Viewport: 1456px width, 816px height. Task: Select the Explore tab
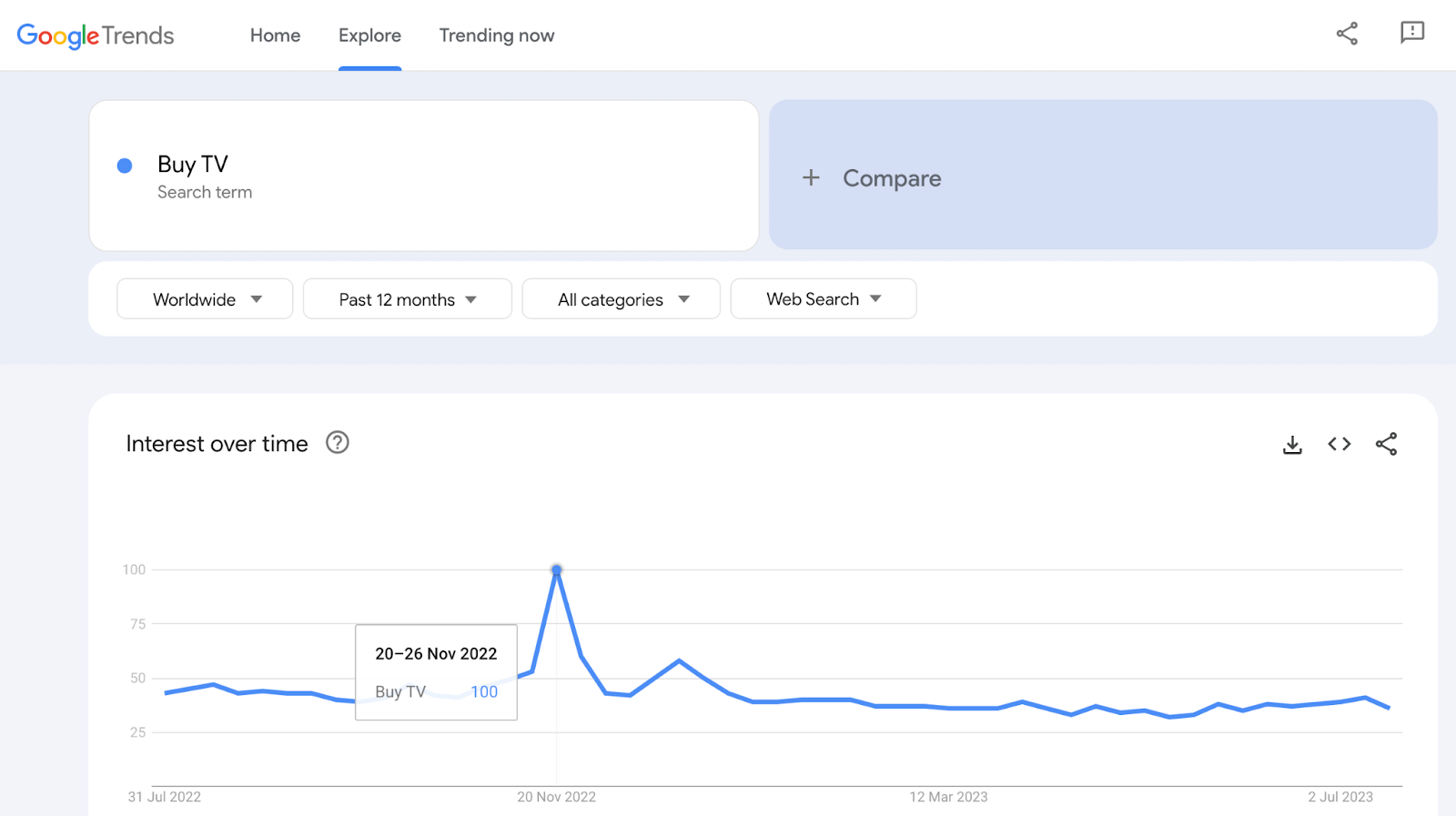tap(369, 35)
